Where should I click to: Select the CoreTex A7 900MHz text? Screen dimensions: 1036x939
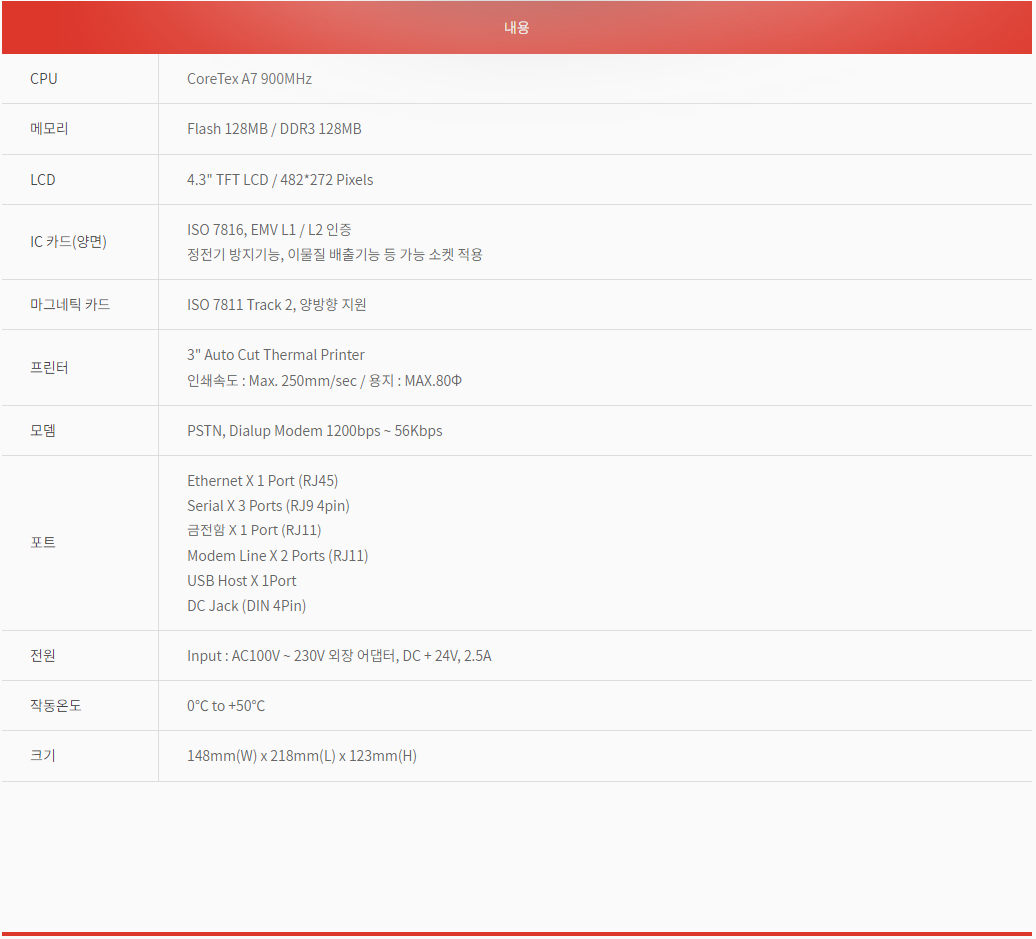pos(249,79)
